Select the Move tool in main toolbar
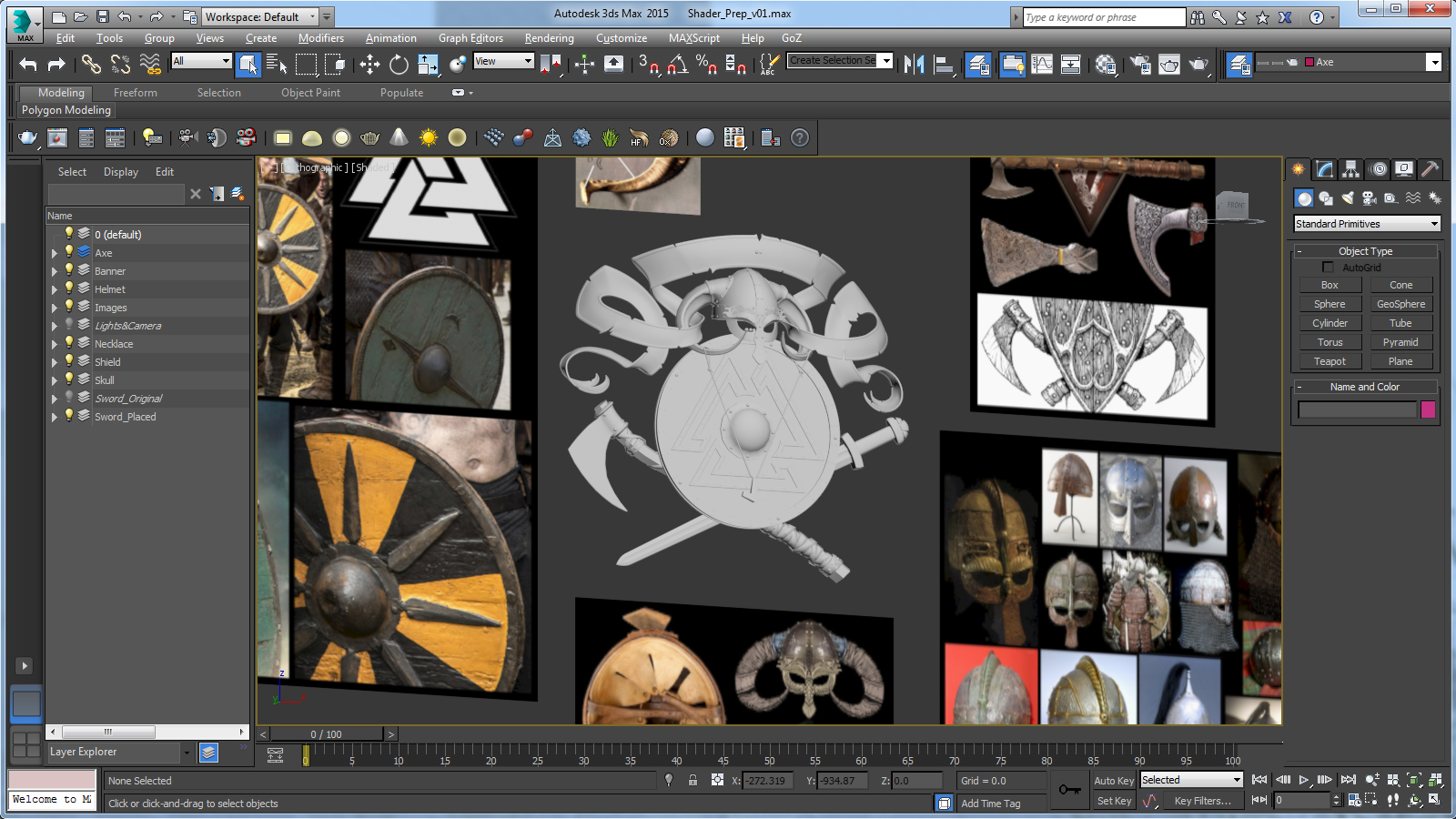The width and height of the screenshot is (1456, 819). click(x=369, y=64)
